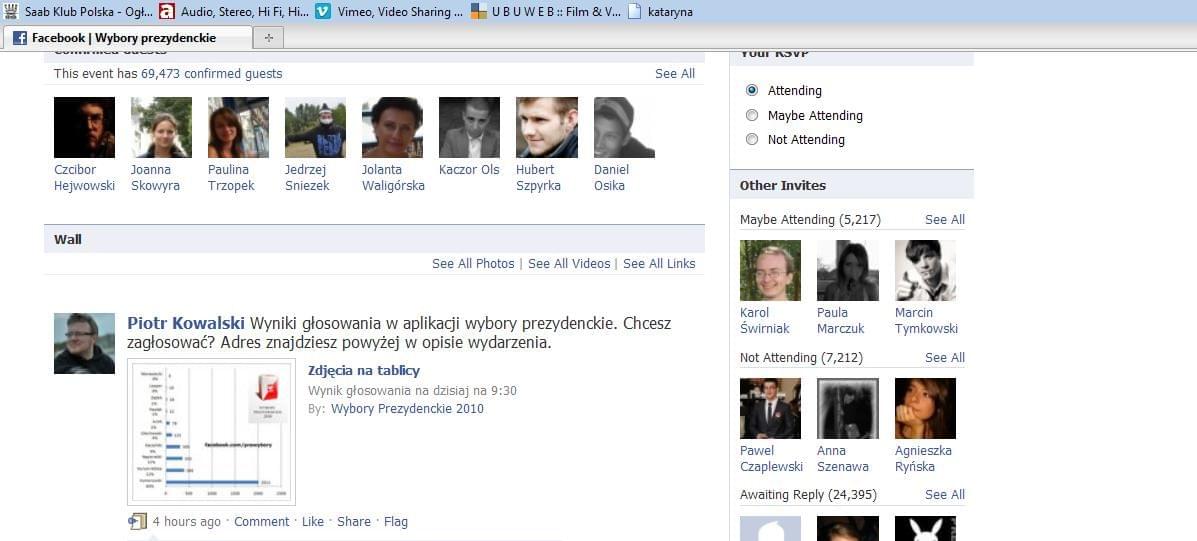Click See All for Maybe Attending
Viewport: 1197px width, 541px height.
[x=944, y=219]
